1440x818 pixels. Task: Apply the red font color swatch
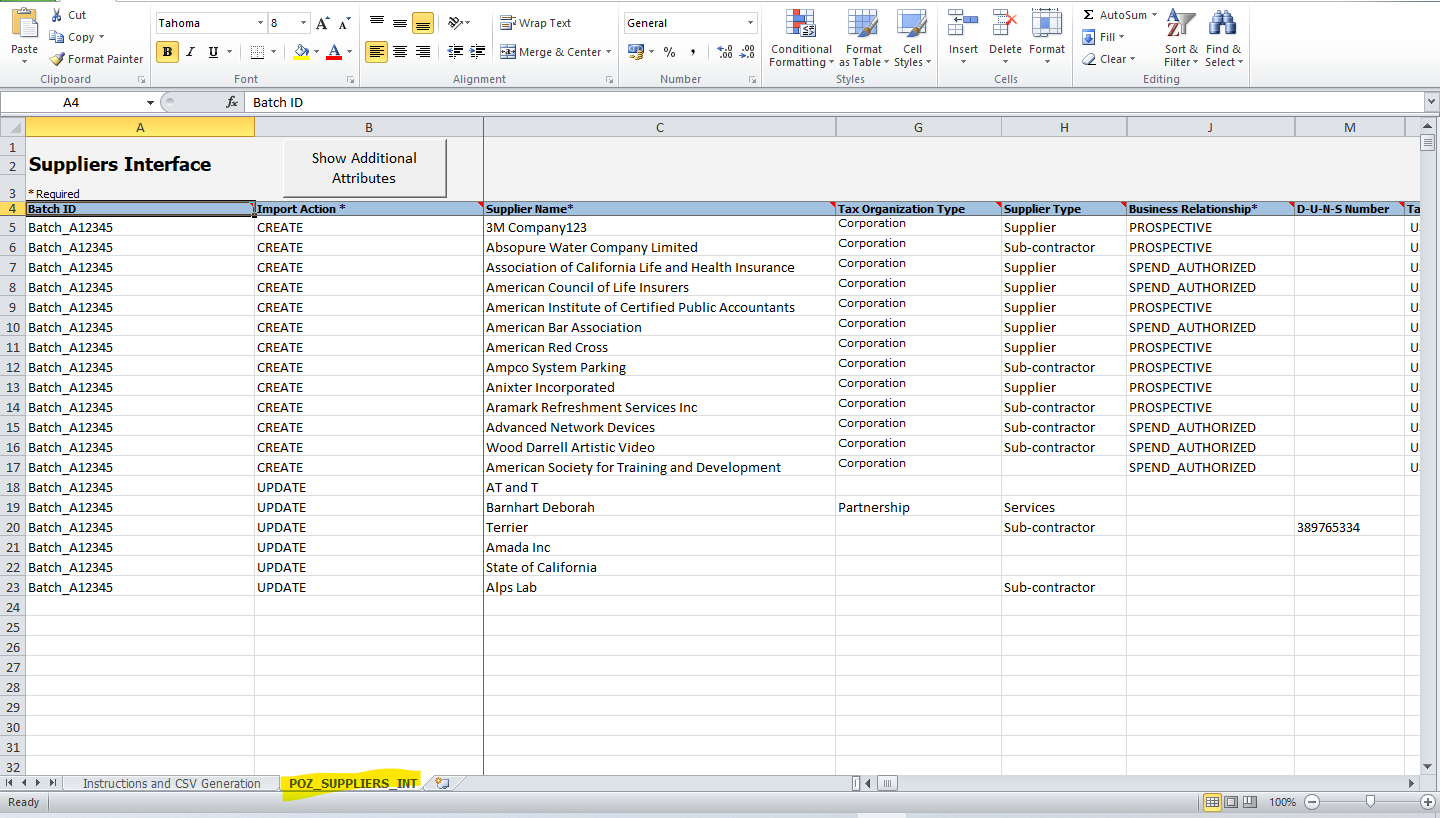334,52
